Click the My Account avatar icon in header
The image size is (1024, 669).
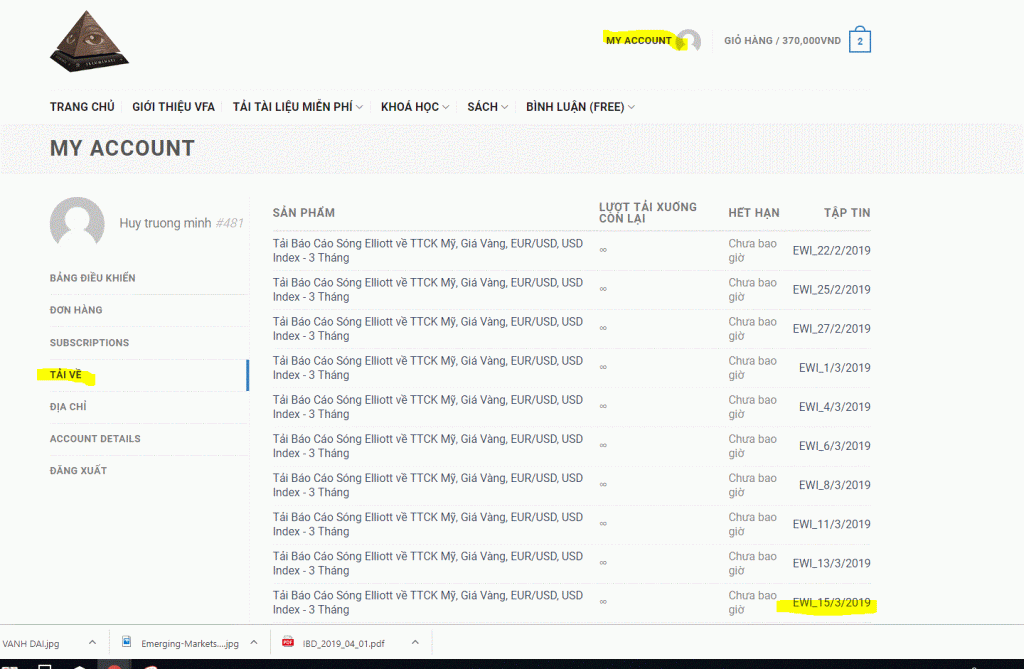coord(688,41)
